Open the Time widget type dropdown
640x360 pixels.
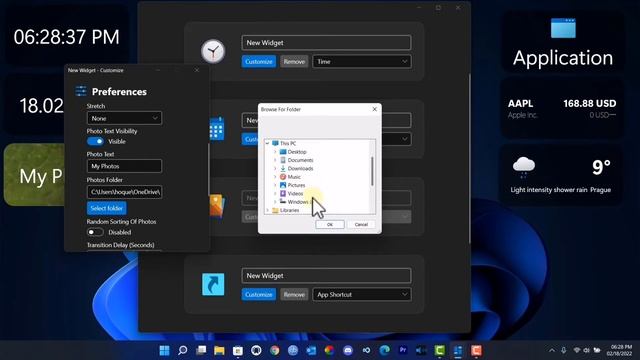362,62
